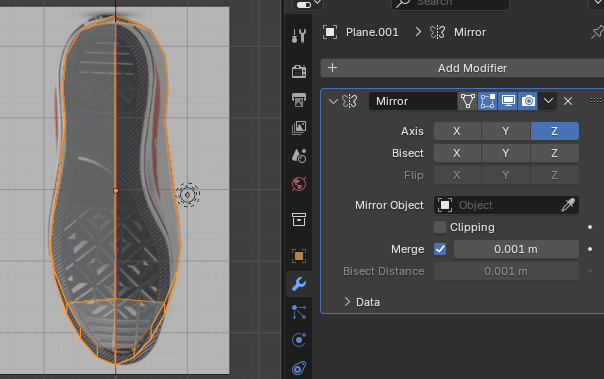
Task: Open the Output properties tab
Action: point(299,100)
